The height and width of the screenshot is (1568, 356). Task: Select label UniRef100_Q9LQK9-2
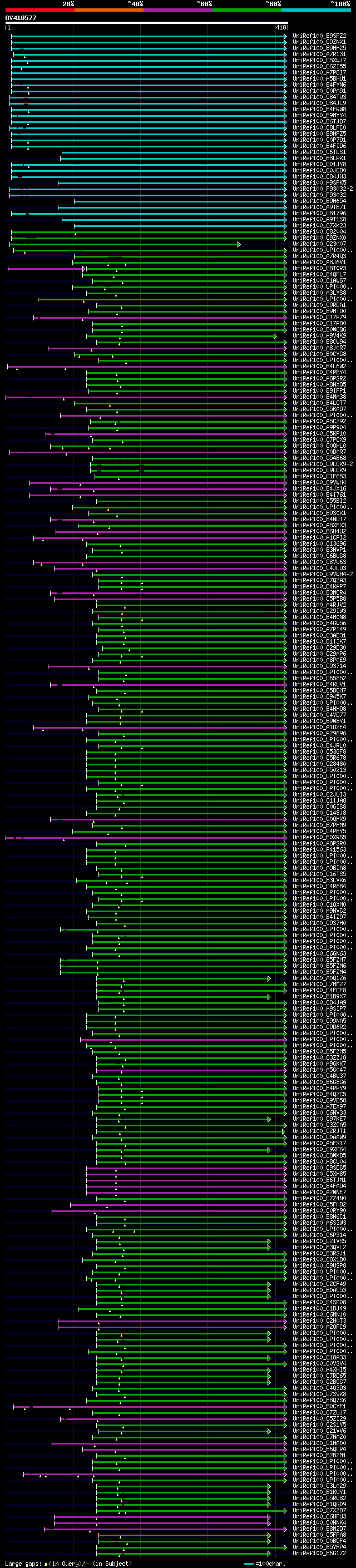pyautogui.click(x=323, y=464)
